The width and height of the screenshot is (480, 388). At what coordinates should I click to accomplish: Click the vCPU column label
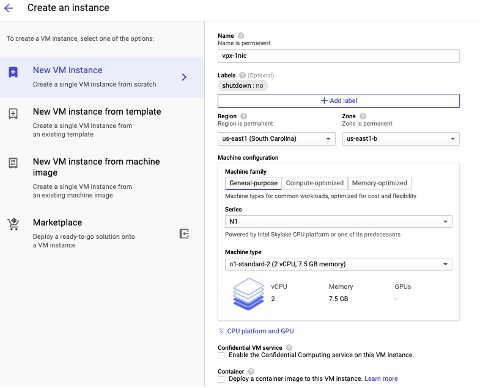pyautogui.click(x=279, y=287)
